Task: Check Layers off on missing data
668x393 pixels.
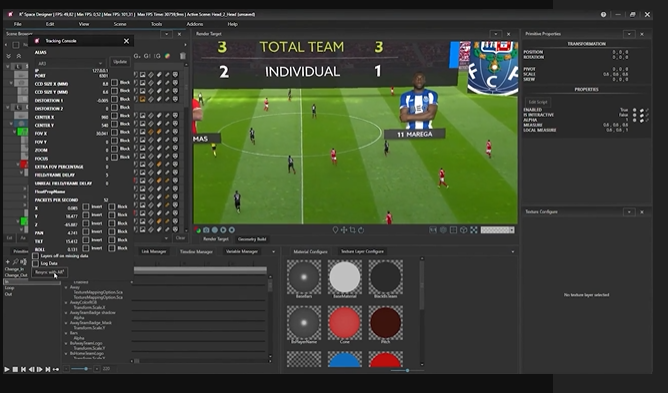Action: point(35,256)
